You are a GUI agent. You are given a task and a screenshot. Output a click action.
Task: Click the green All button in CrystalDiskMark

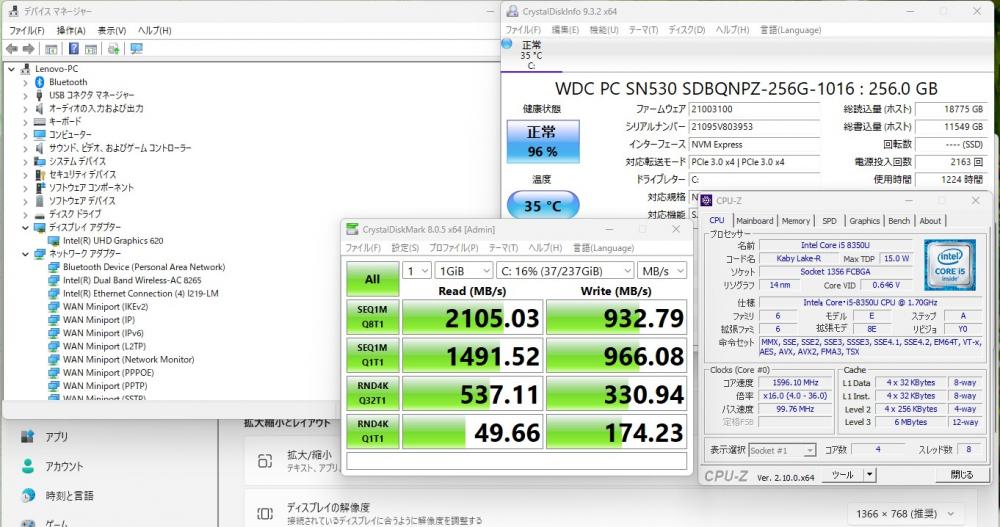pyautogui.click(x=372, y=279)
